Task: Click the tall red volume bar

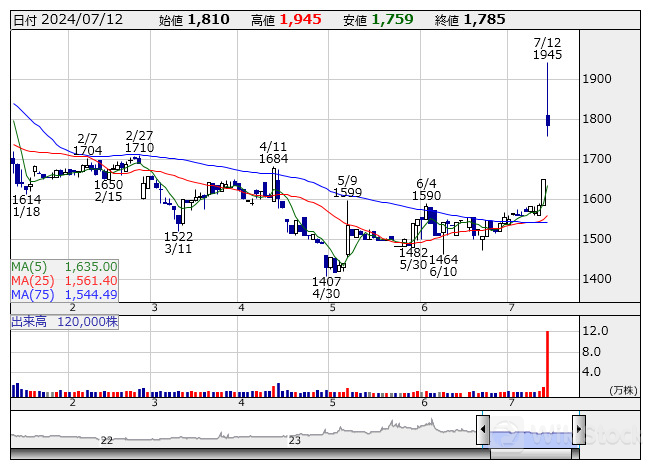Action: pos(547,364)
